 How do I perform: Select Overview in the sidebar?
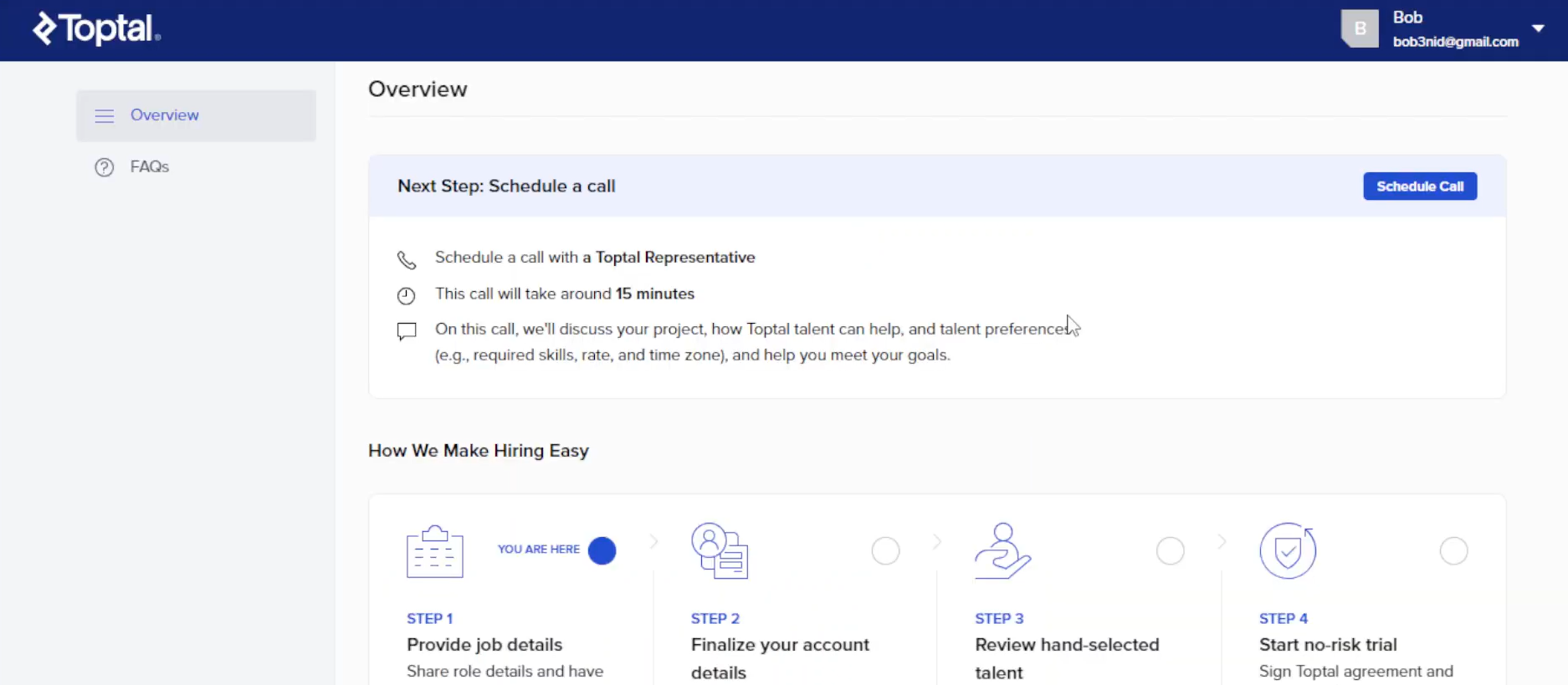tap(196, 115)
